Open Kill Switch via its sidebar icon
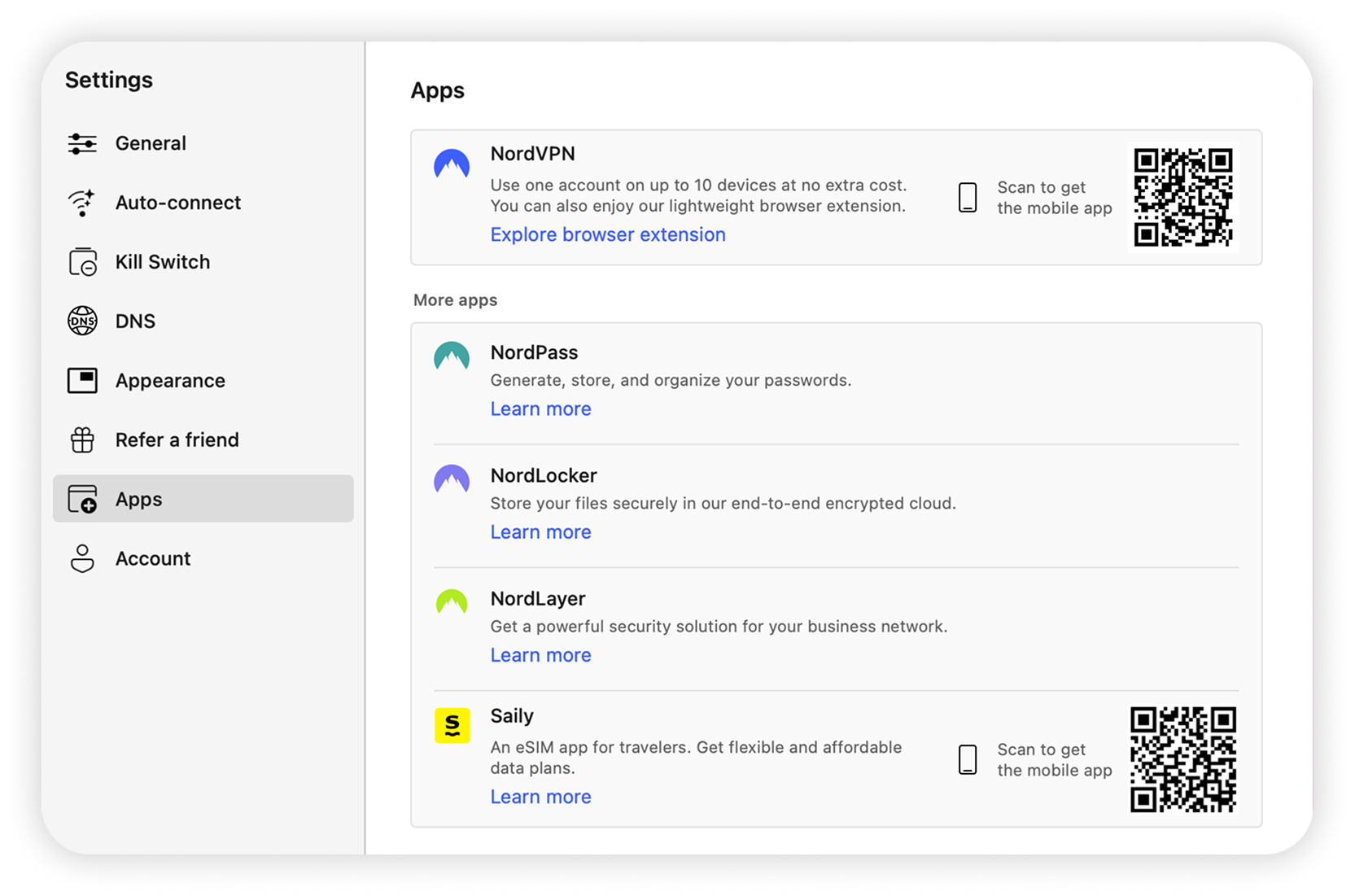The image size is (1355, 896). point(81,261)
